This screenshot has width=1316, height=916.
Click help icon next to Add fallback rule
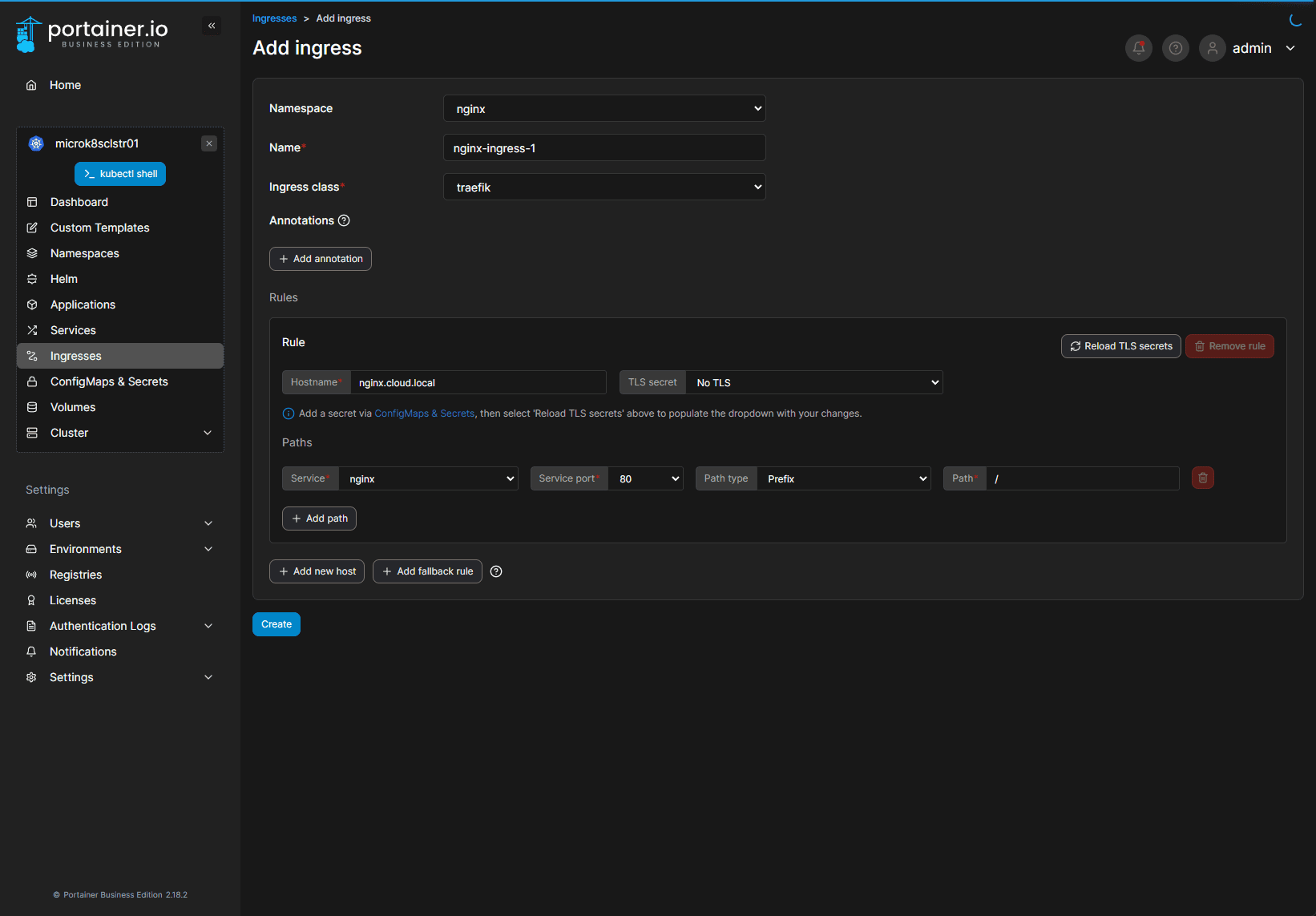496,571
